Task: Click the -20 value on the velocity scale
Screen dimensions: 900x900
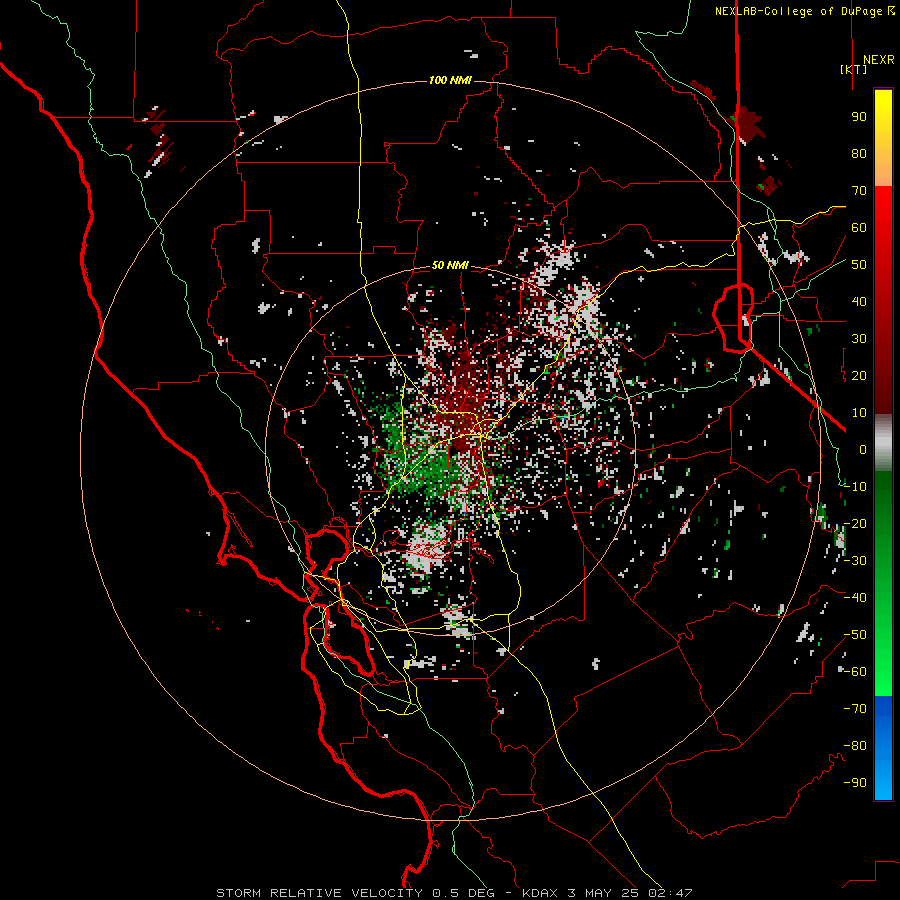Action: coord(855,524)
